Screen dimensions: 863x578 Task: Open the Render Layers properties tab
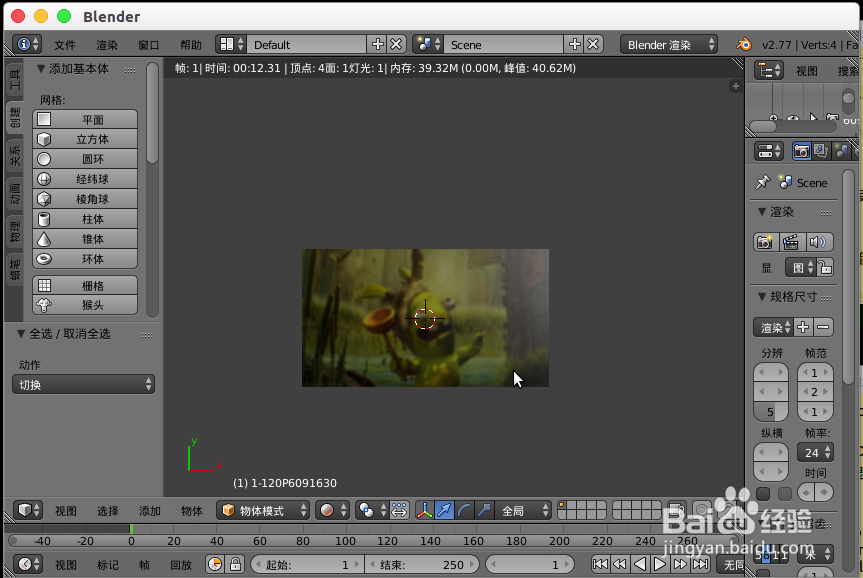click(x=821, y=151)
